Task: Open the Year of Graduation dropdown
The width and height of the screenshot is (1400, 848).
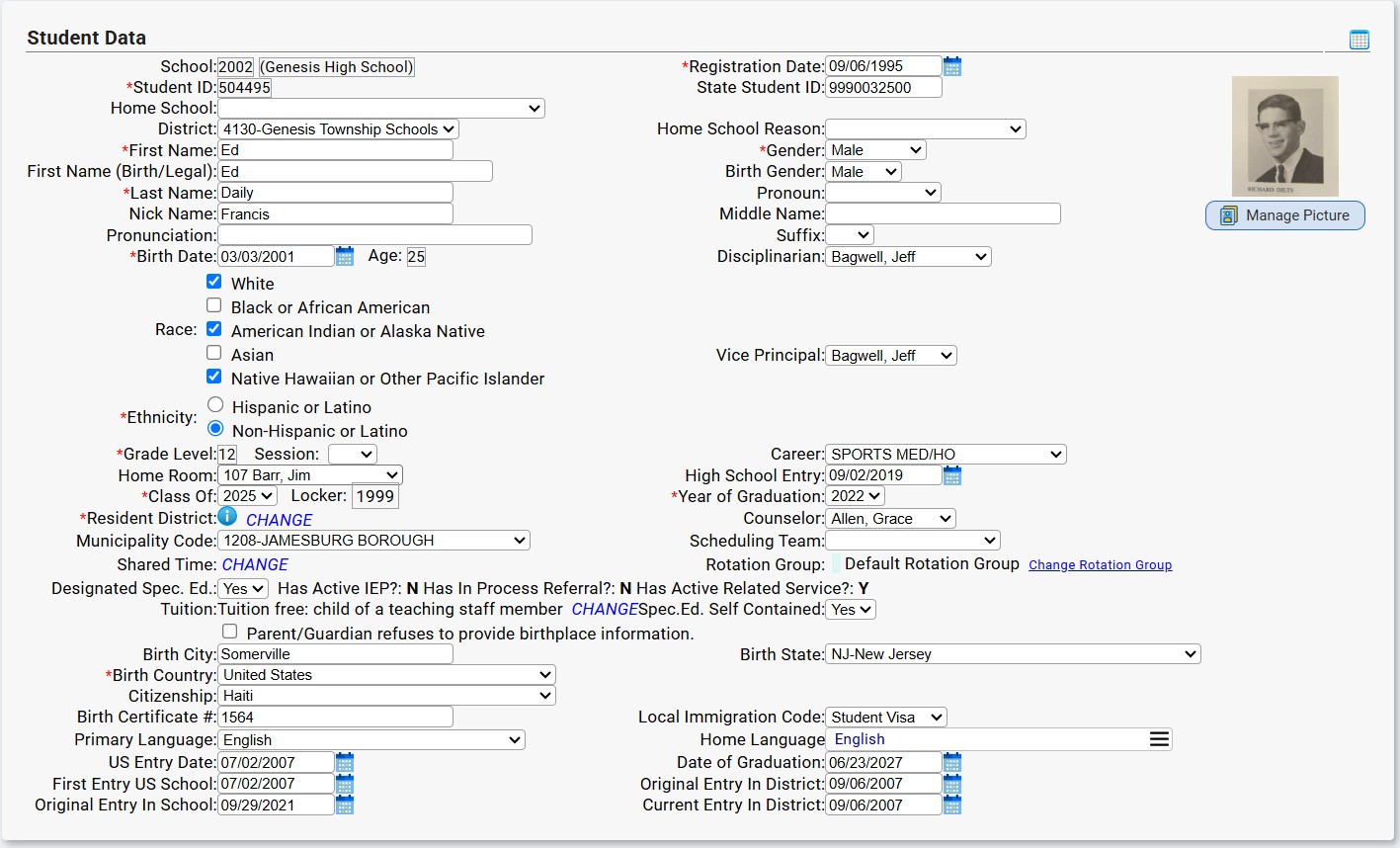Action: [x=855, y=496]
